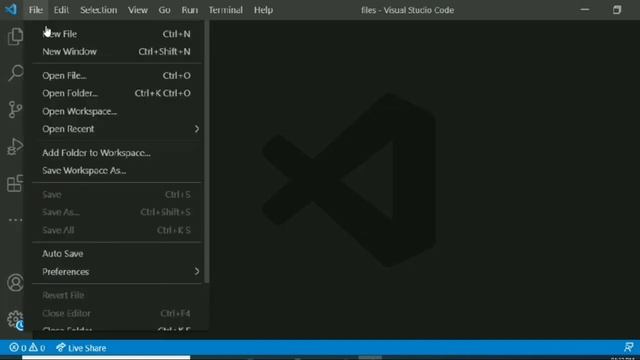Screen dimensions: 640x360
Task: Open the Edit menu
Action: (x=61, y=10)
